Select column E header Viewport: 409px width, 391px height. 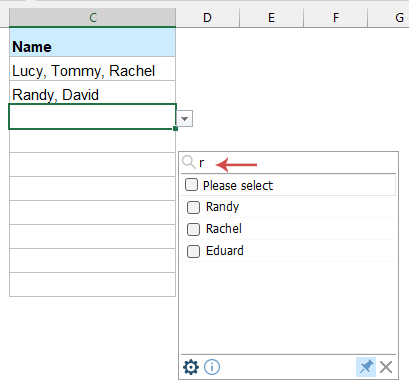point(271,17)
